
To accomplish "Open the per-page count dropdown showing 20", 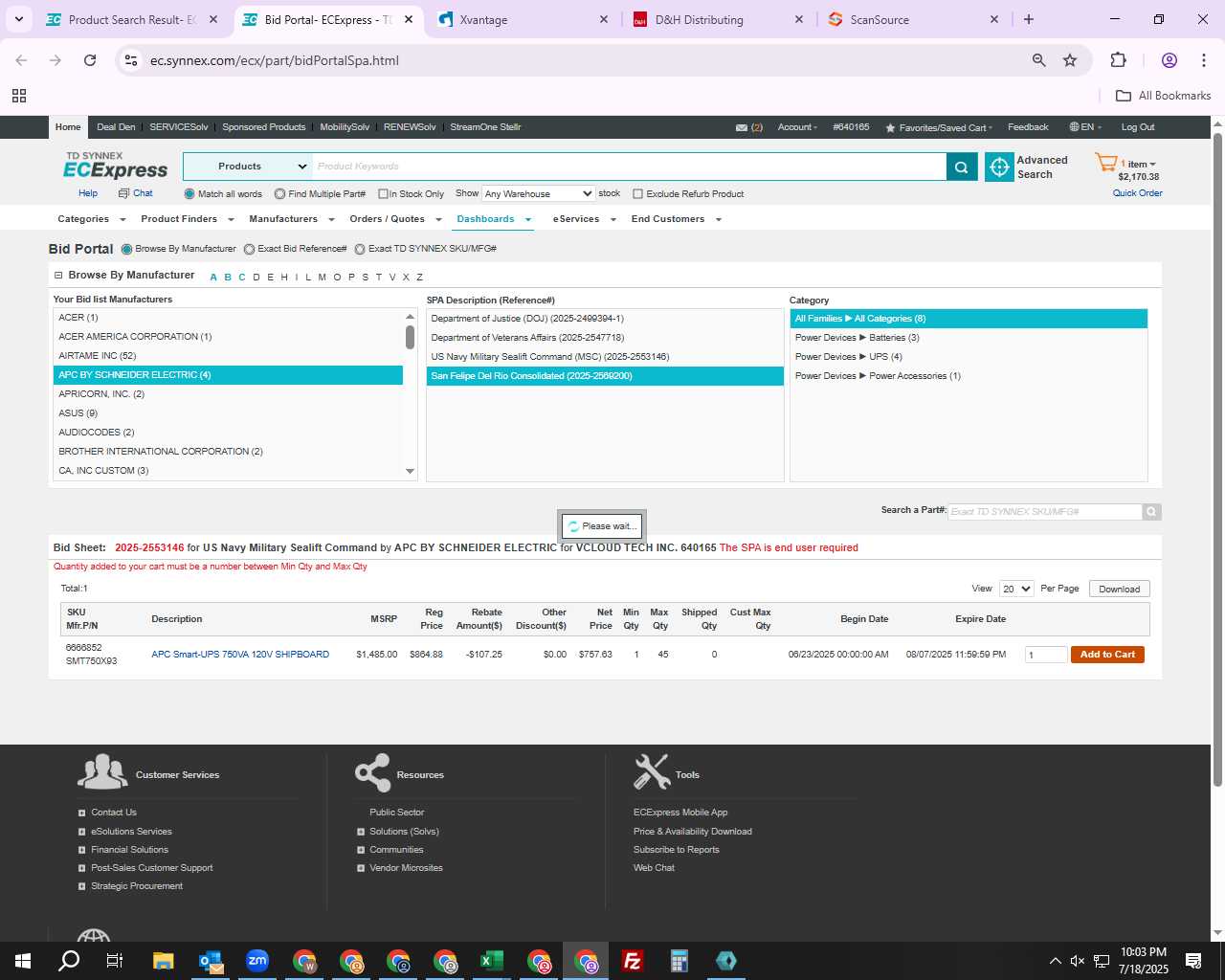I will [x=1016, y=589].
